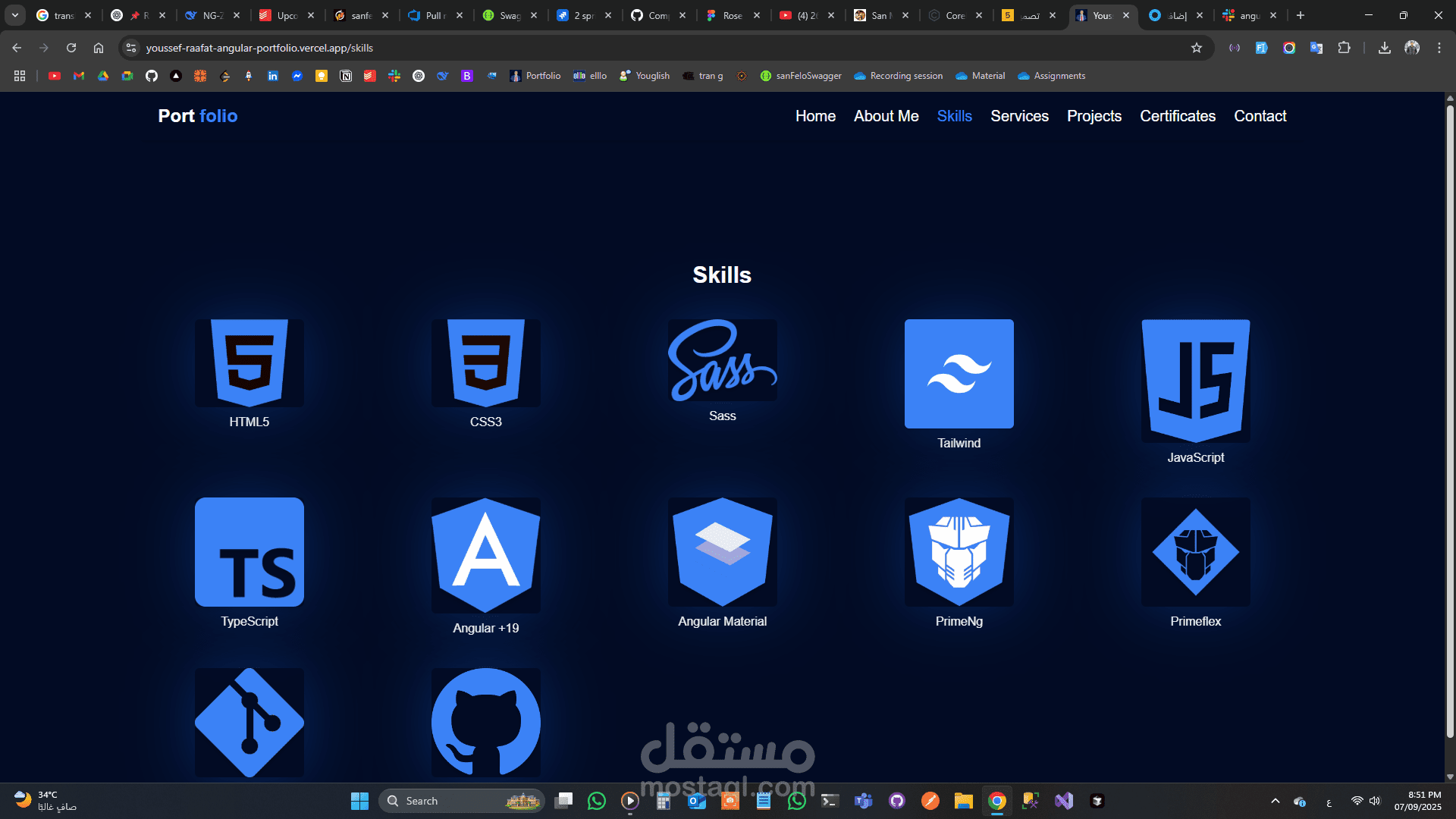This screenshot has height=819, width=1456.
Task: Open the Apps grid bookmark icon
Action: point(20,76)
